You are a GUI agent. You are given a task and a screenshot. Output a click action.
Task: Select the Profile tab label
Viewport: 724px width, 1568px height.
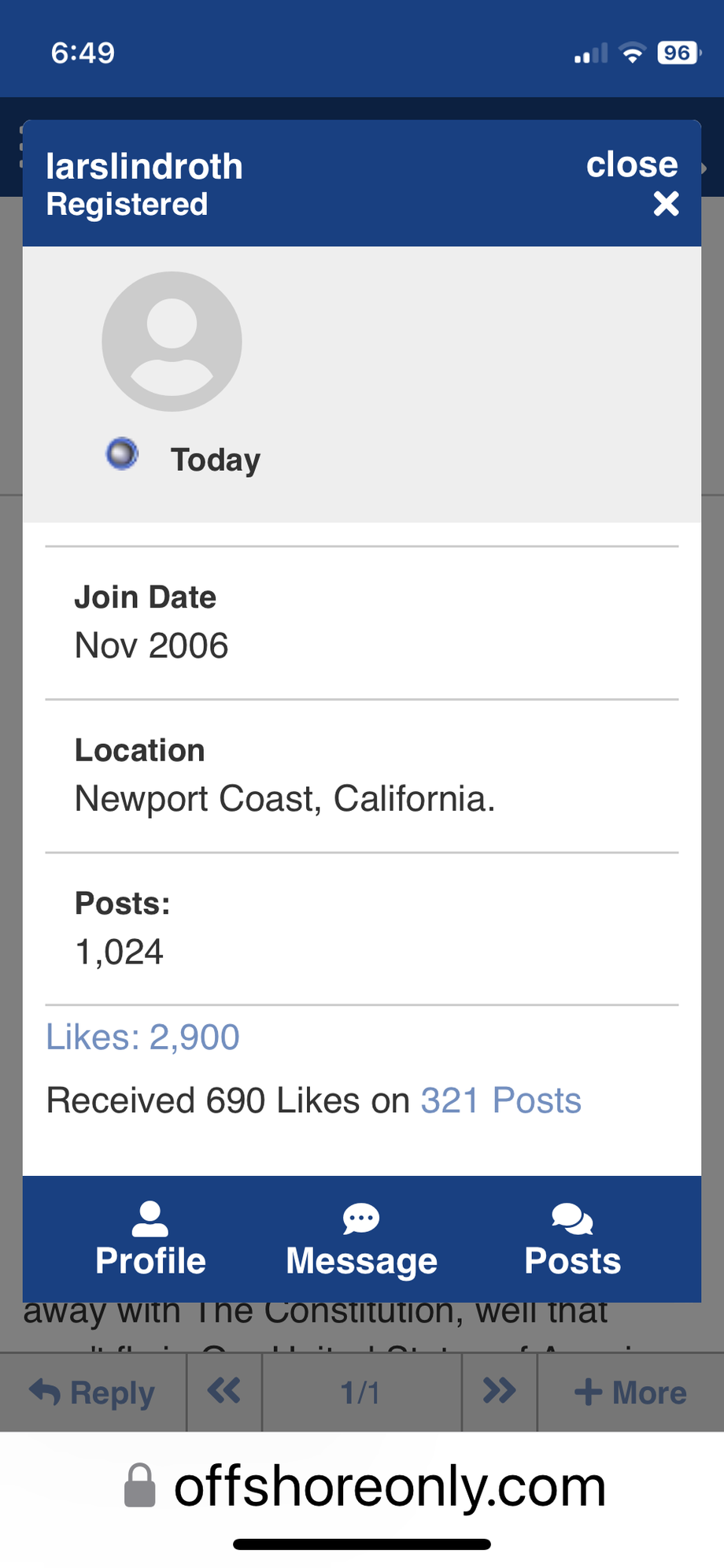(x=150, y=1261)
